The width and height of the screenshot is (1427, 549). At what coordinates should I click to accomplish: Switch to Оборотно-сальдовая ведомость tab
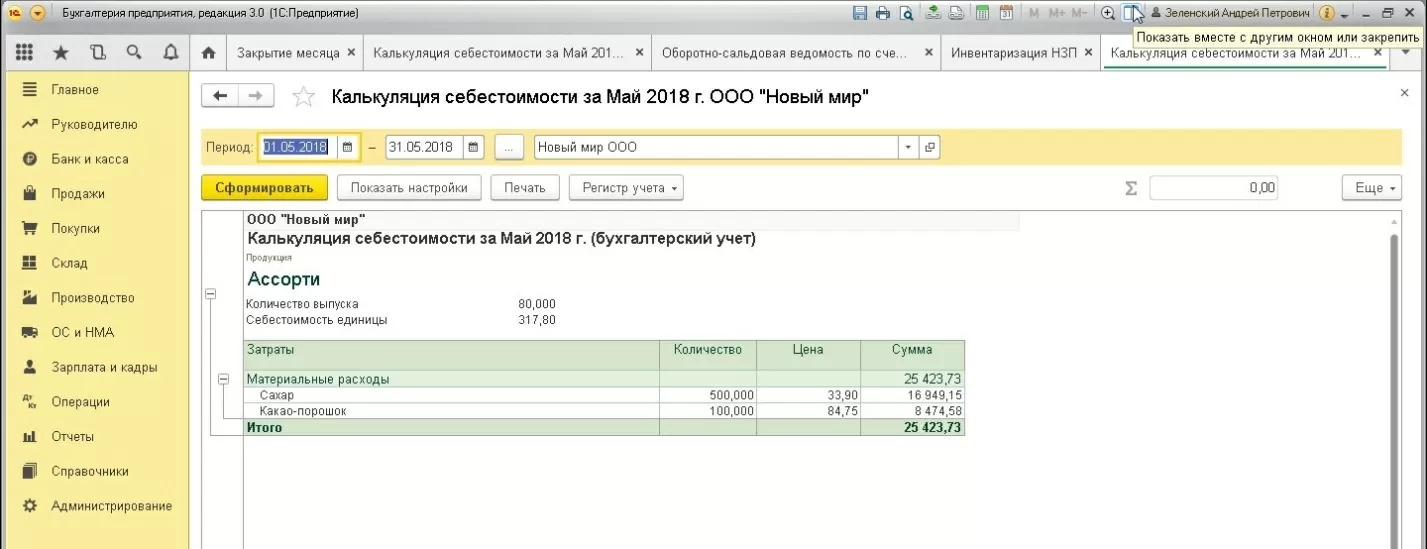coord(784,52)
